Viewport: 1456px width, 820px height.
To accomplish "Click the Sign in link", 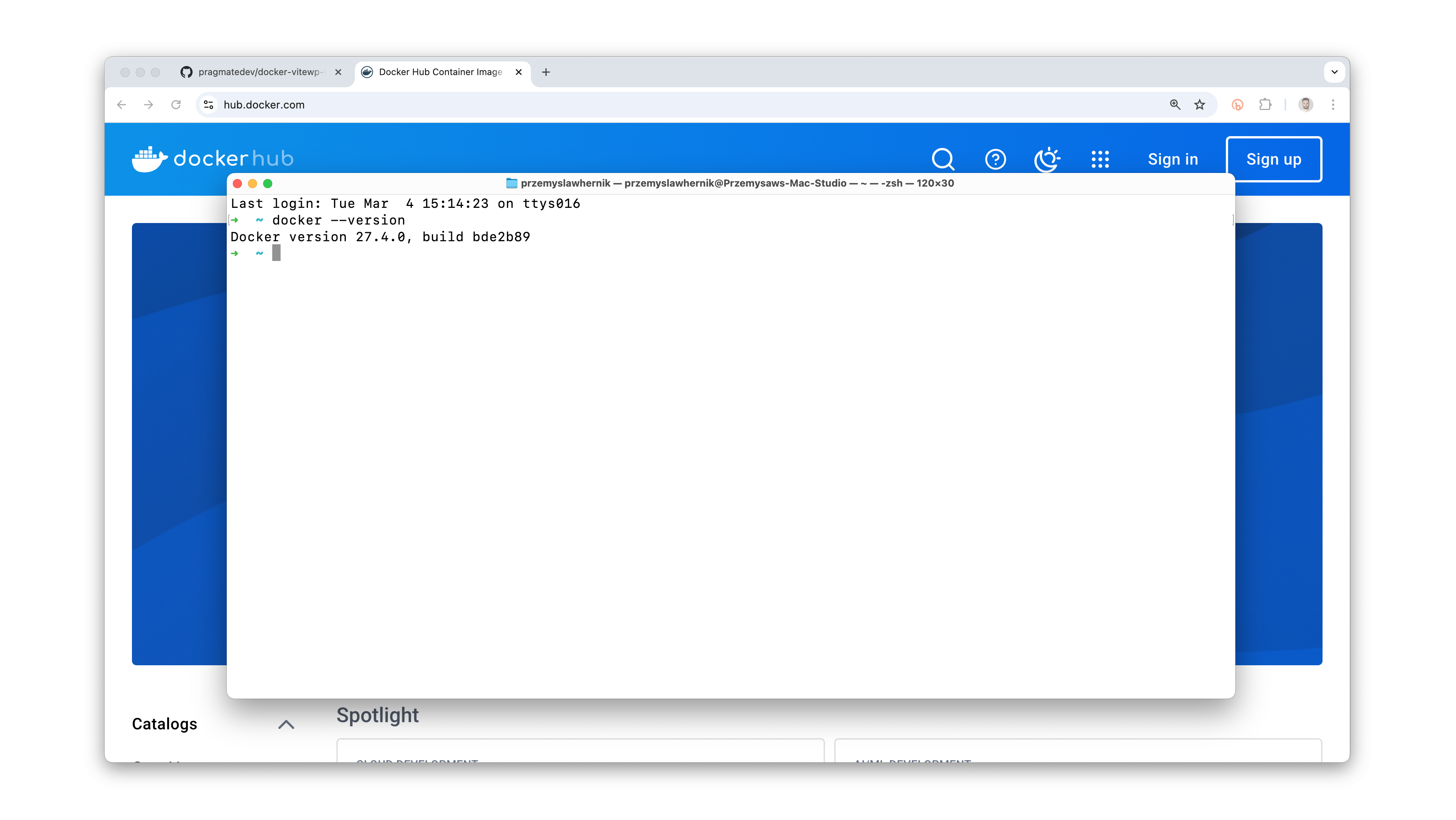I will [x=1172, y=159].
